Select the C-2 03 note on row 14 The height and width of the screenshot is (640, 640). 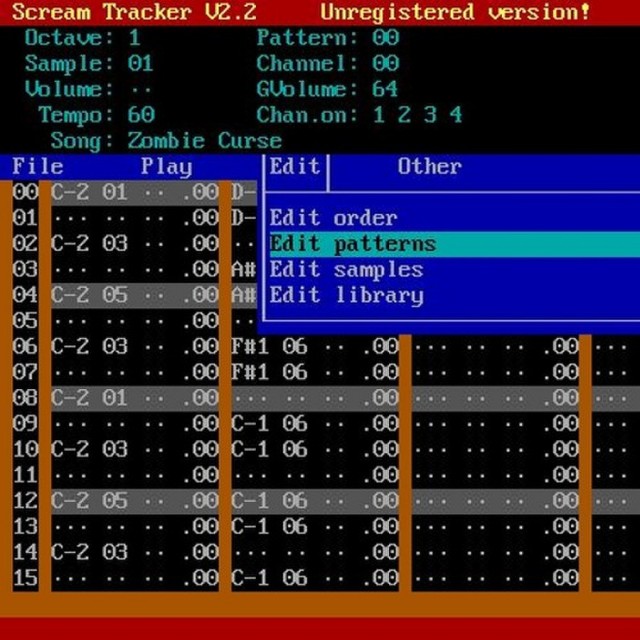(89, 552)
